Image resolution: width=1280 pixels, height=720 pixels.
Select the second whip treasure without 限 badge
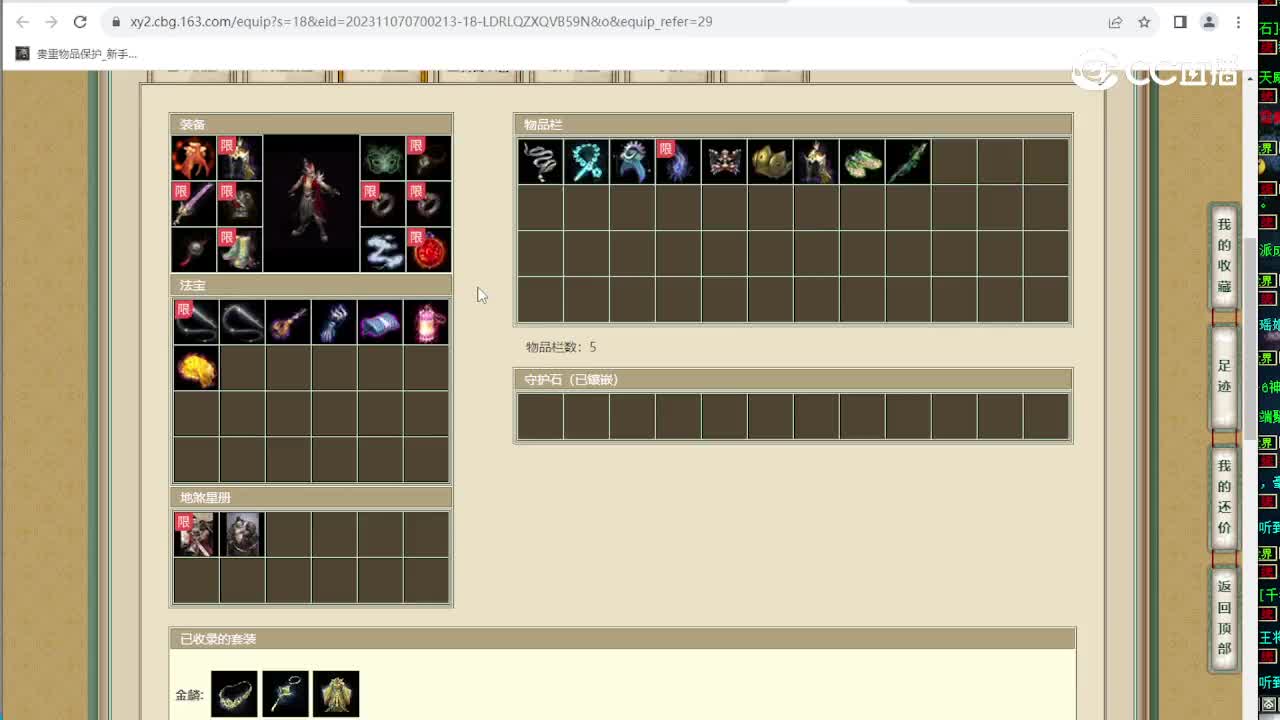(x=242, y=322)
